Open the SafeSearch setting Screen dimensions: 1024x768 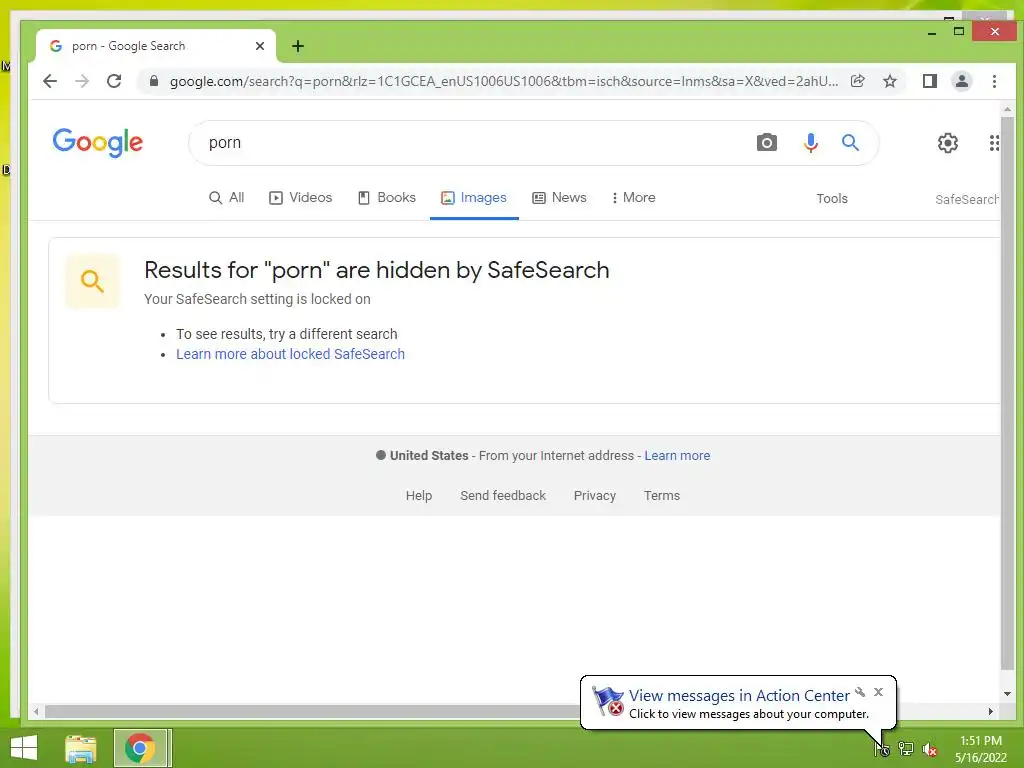point(967,199)
